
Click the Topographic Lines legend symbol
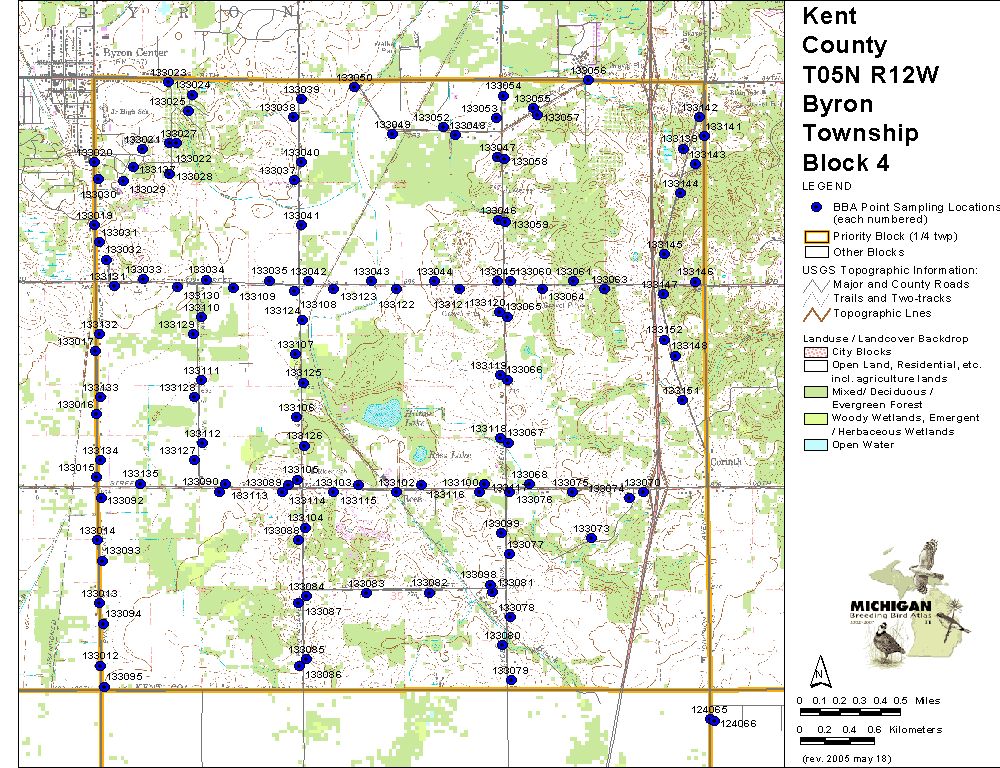(816, 313)
